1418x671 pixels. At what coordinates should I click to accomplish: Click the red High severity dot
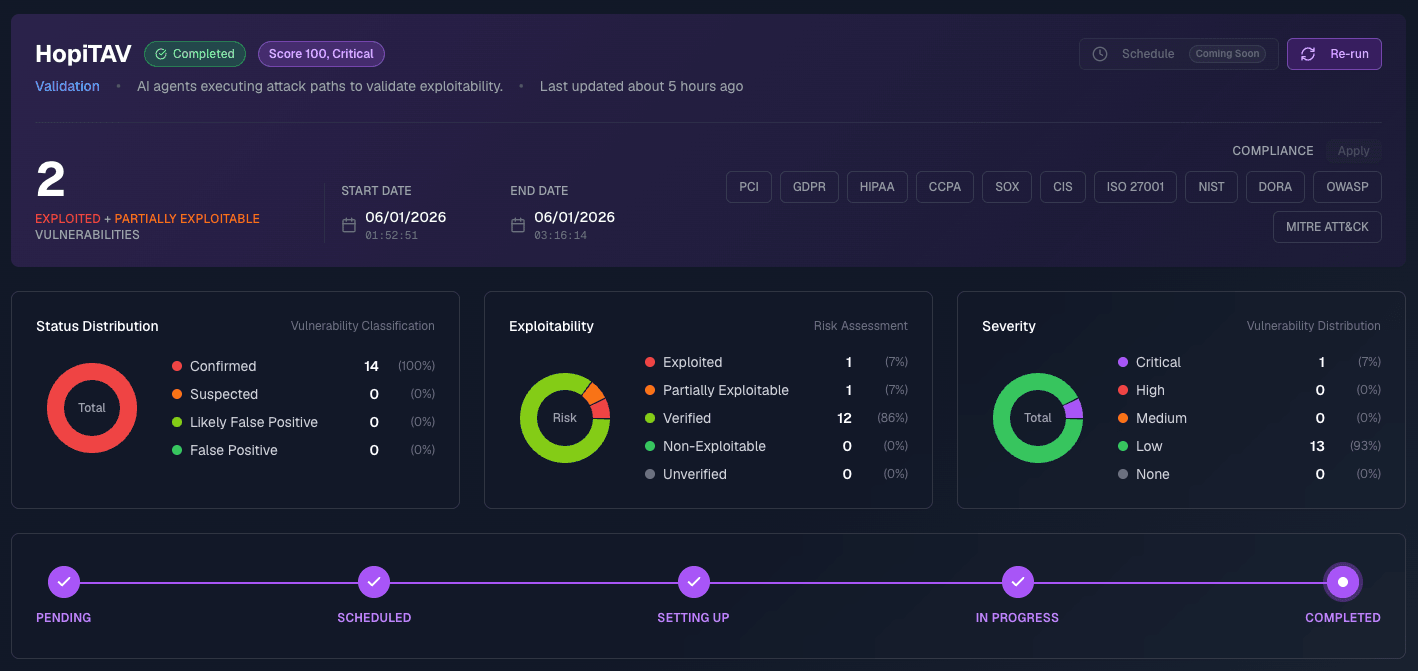pyautogui.click(x=1123, y=391)
